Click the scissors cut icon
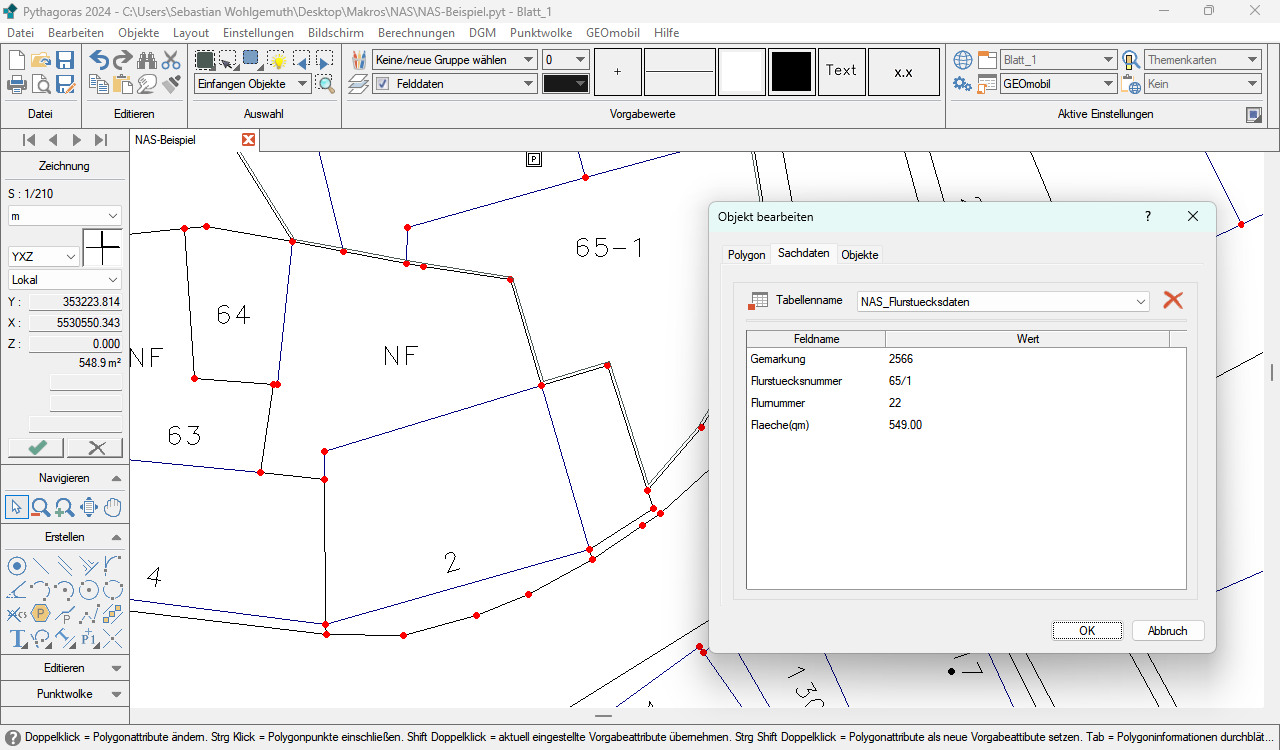The width and height of the screenshot is (1280, 750). pos(171,60)
